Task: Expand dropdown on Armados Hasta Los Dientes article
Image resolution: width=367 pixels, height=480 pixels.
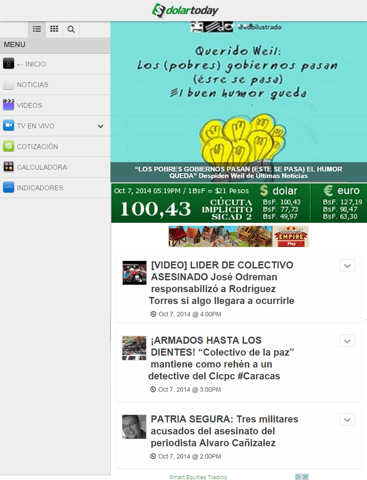Action: pyautogui.click(x=347, y=341)
